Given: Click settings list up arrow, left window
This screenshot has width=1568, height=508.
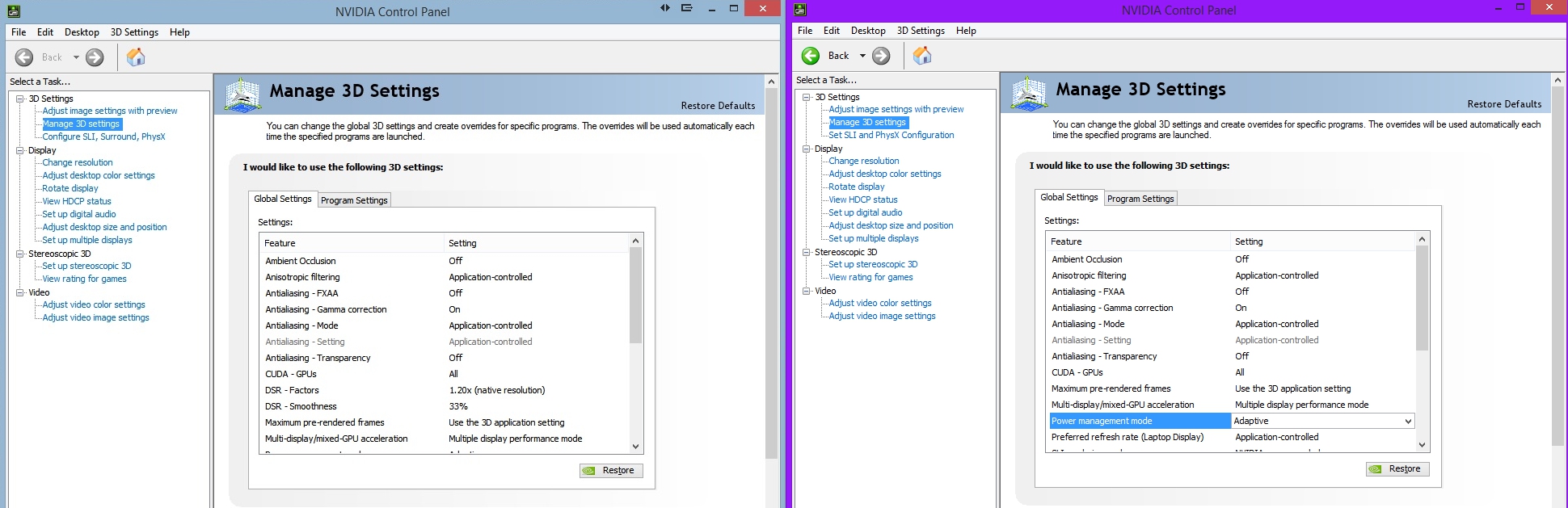Looking at the screenshot, I should tap(635, 241).
